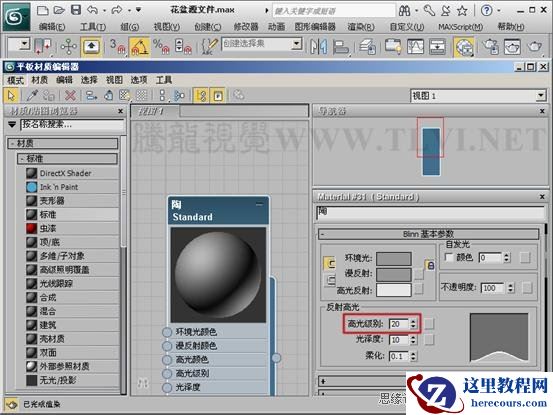Click the binoculars search icon in title bar
The image size is (553, 415).
[x=405, y=11]
